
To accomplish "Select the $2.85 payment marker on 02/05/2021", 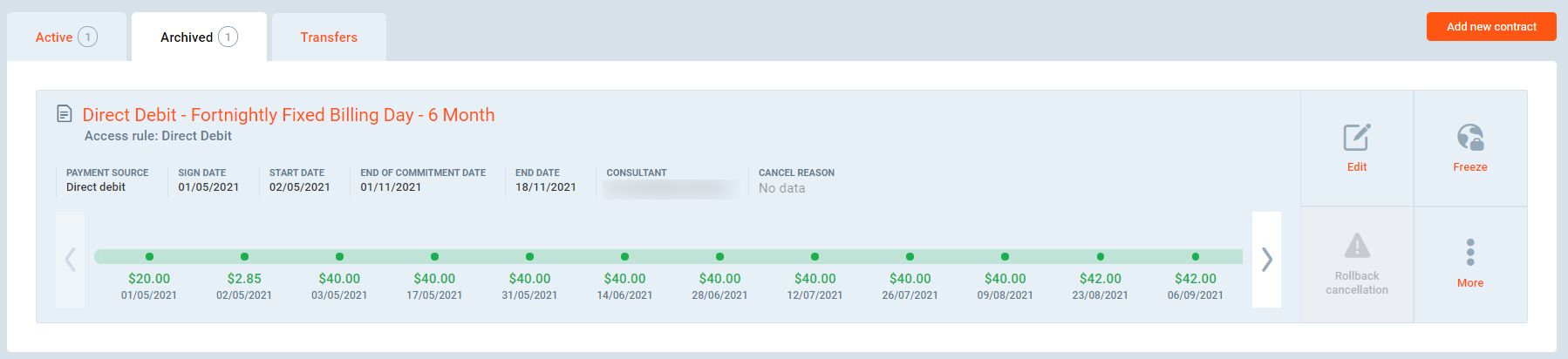I will click(x=244, y=257).
